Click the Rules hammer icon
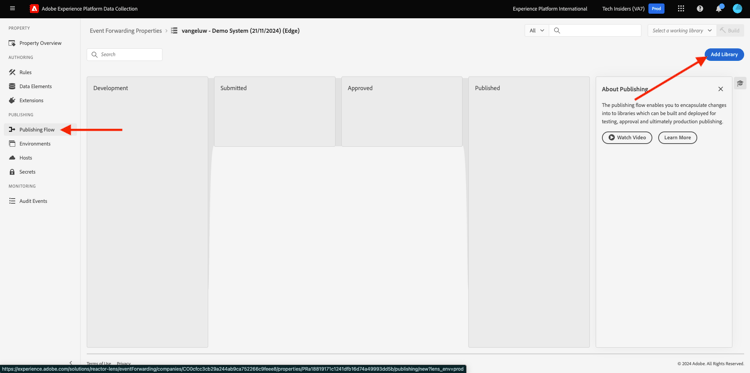750x373 pixels. point(12,72)
